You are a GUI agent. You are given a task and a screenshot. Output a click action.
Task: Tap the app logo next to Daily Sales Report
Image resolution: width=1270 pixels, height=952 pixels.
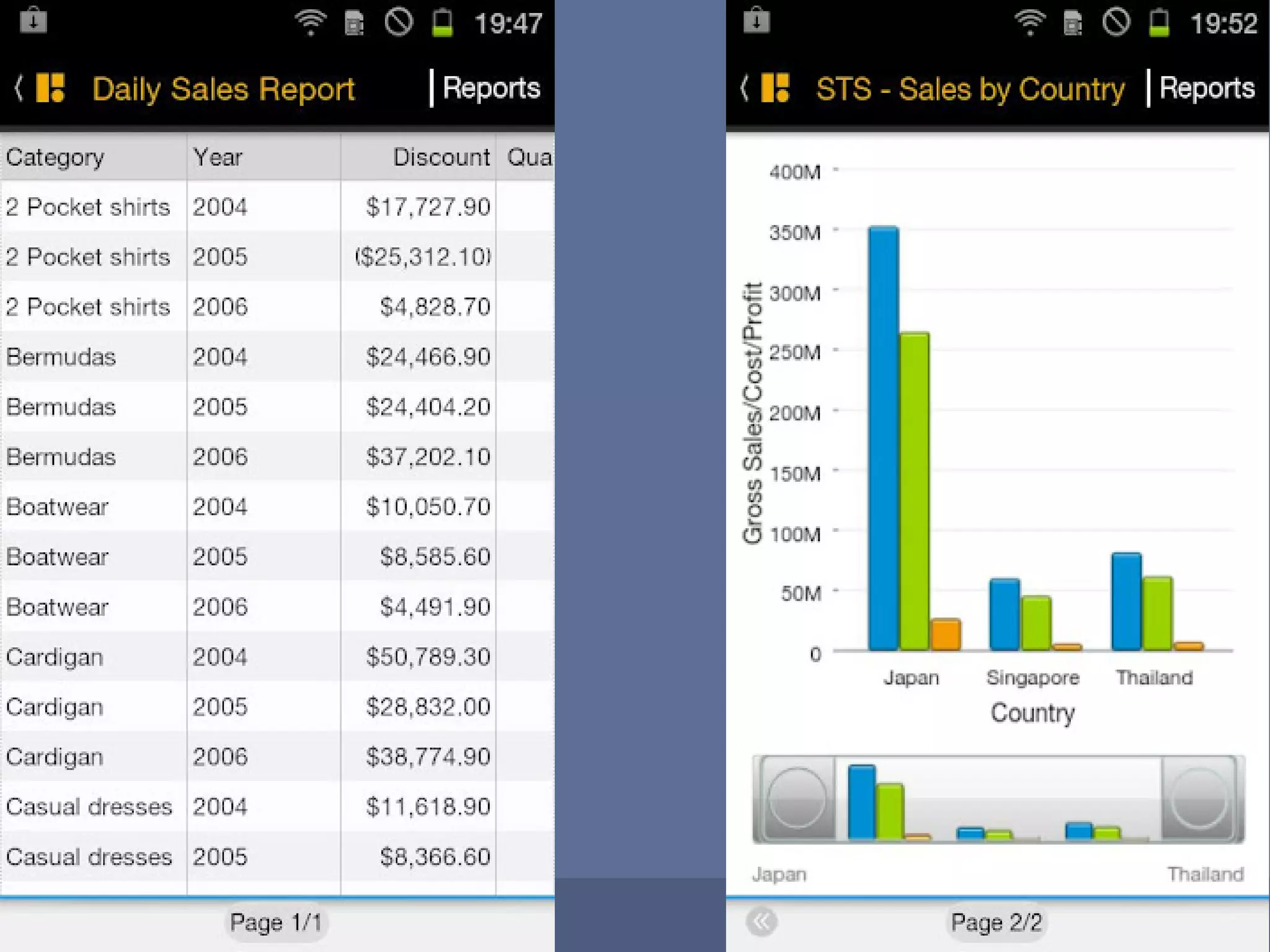pos(50,88)
